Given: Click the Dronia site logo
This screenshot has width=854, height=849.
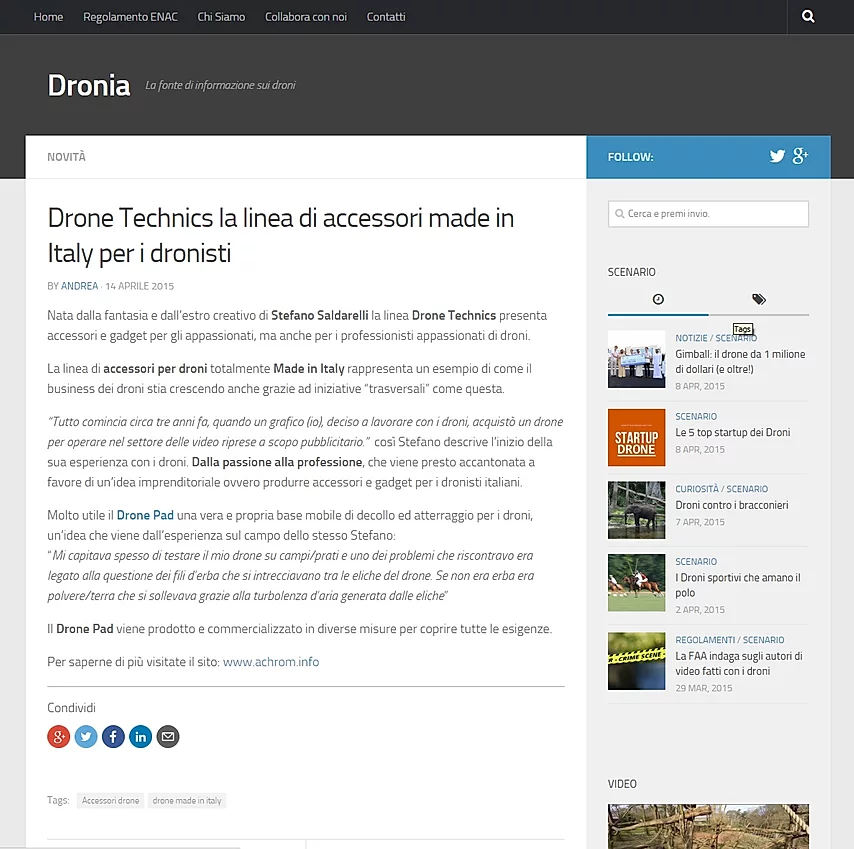Looking at the screenshot, I should (x=89, y=85).
